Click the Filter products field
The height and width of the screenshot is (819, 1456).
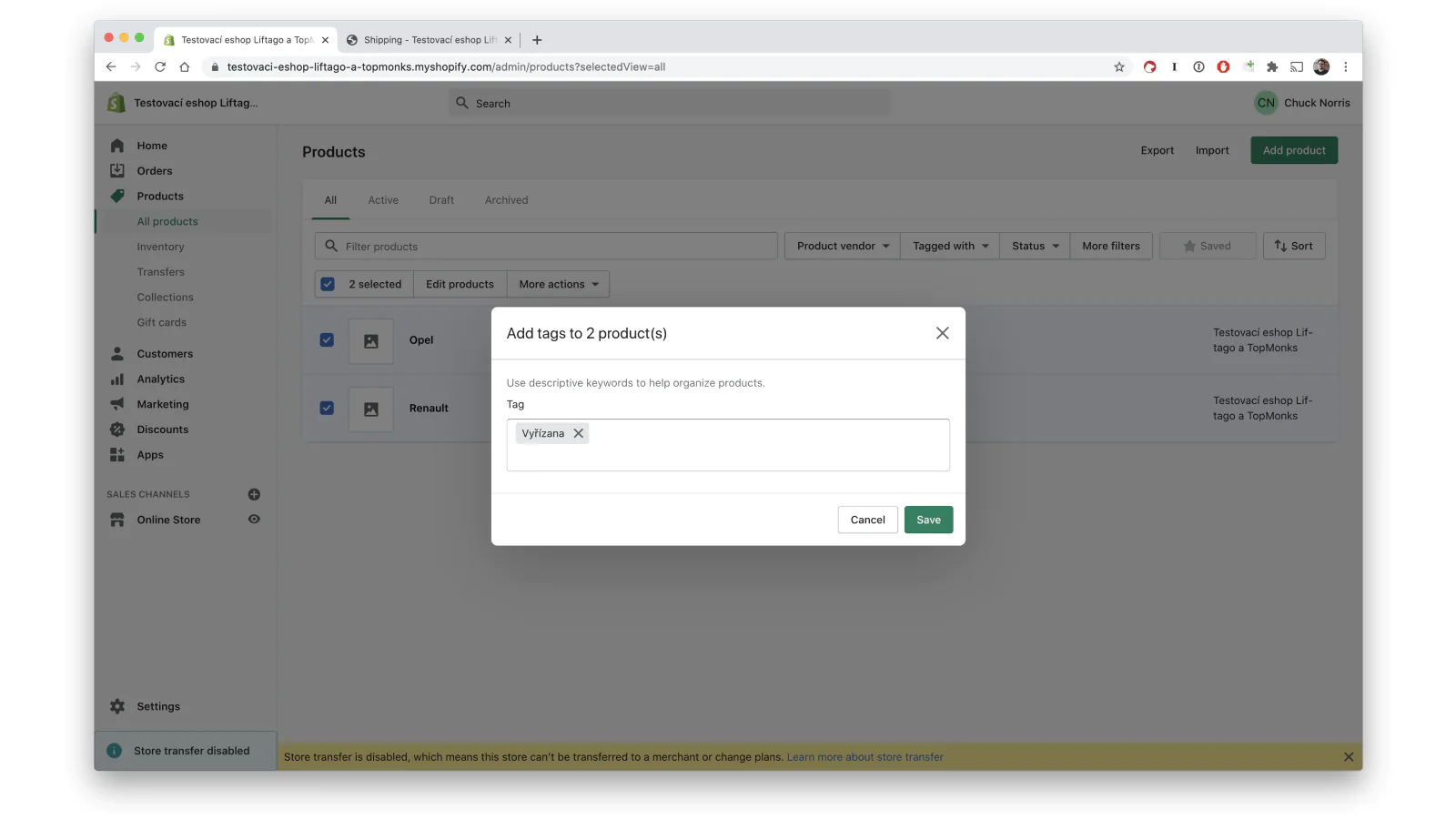coord(546,246)
